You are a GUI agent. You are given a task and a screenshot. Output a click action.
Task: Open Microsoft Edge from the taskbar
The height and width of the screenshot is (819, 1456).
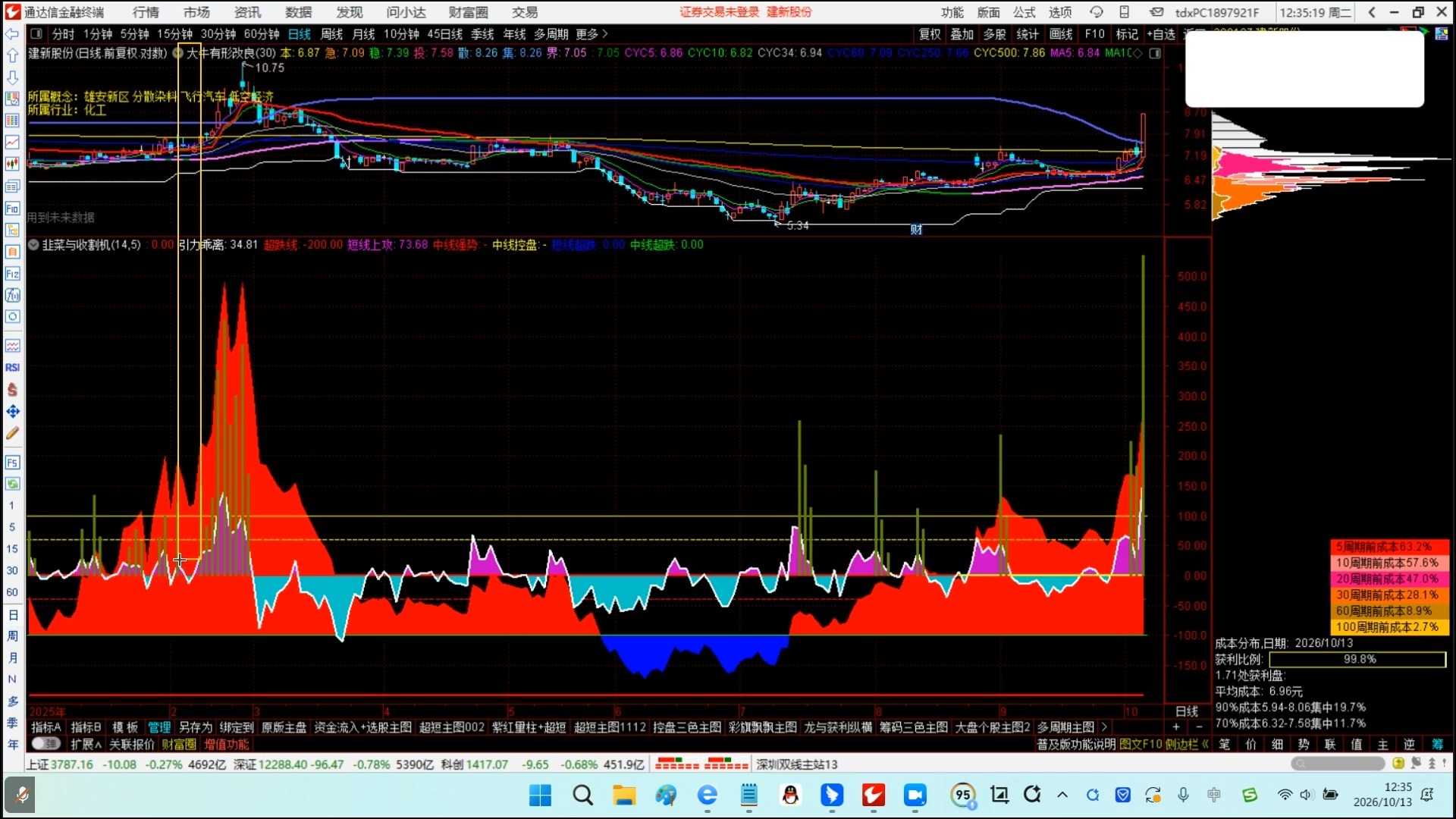(x=707, y=795)
